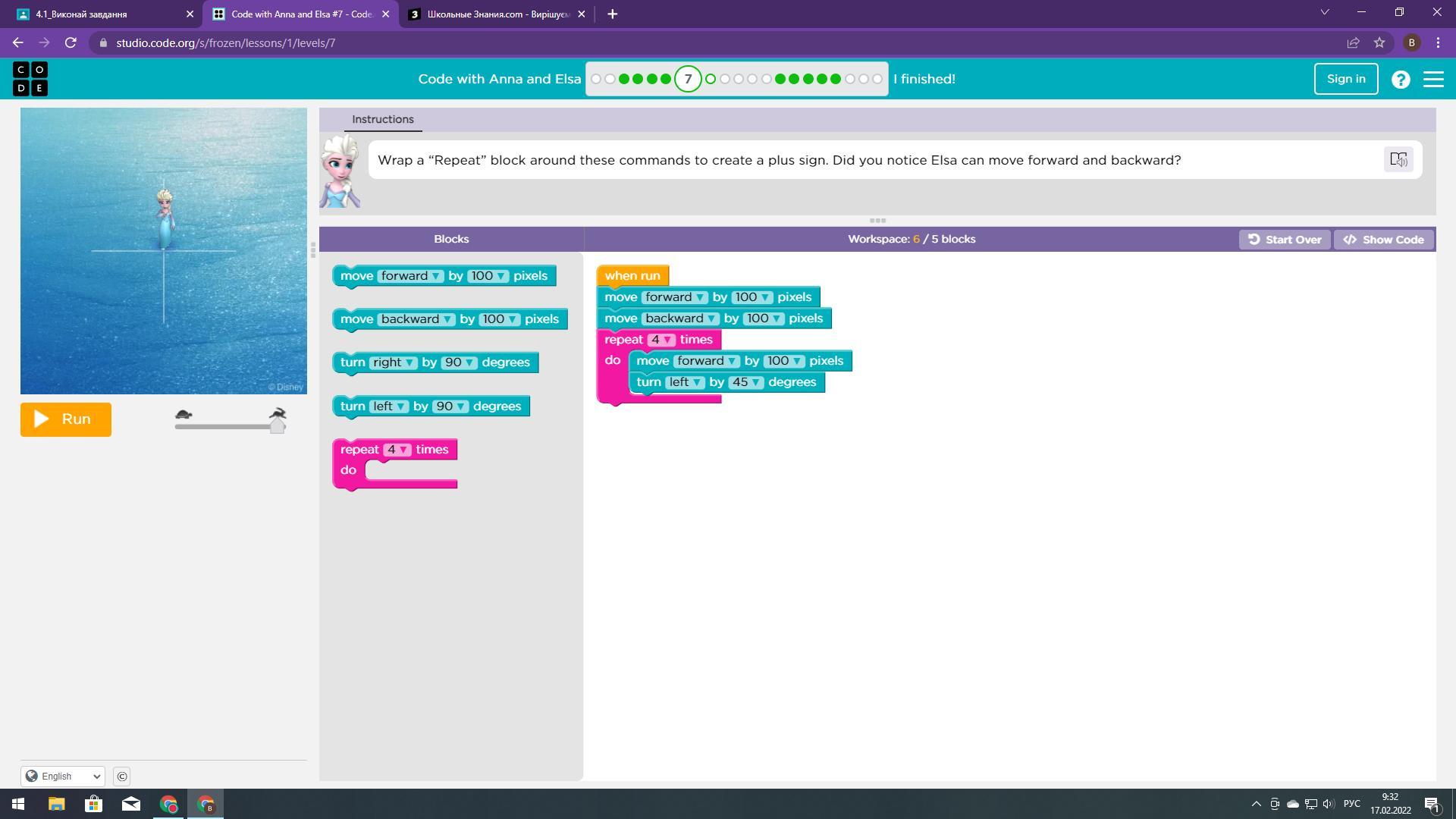The width and height of the screenshot is (1456, 819).
Task: Click the copyright icon beside language selector
Action: point(121,776)
